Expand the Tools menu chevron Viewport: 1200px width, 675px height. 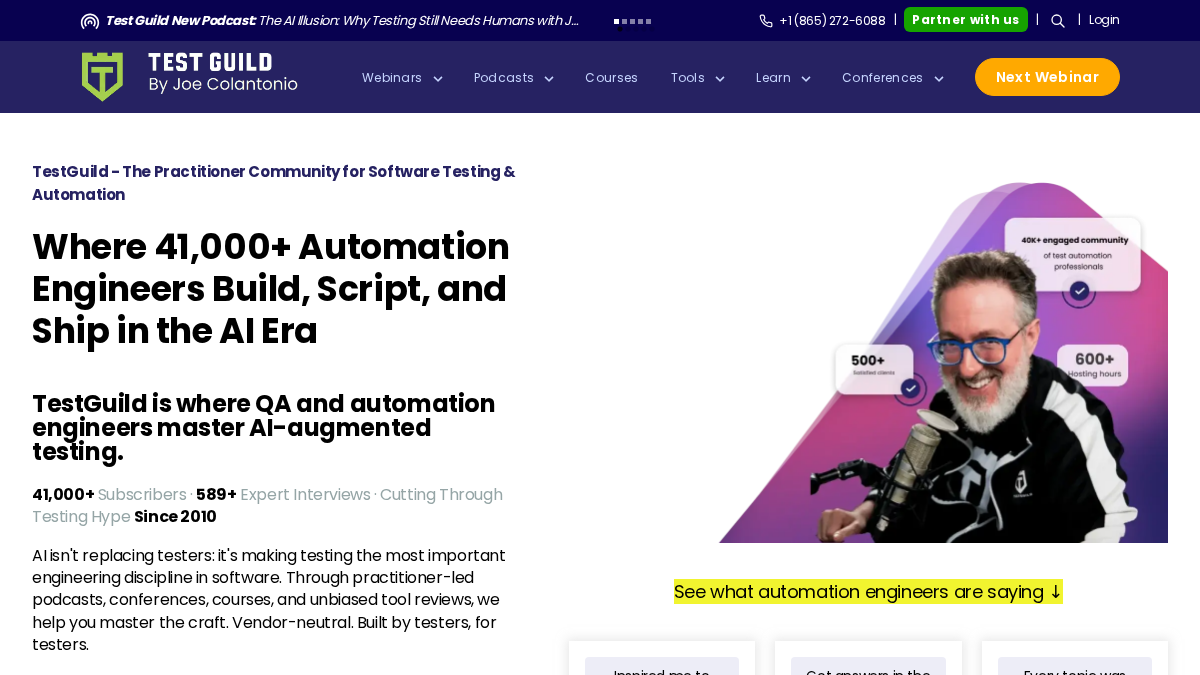click(x=719, y=79)
